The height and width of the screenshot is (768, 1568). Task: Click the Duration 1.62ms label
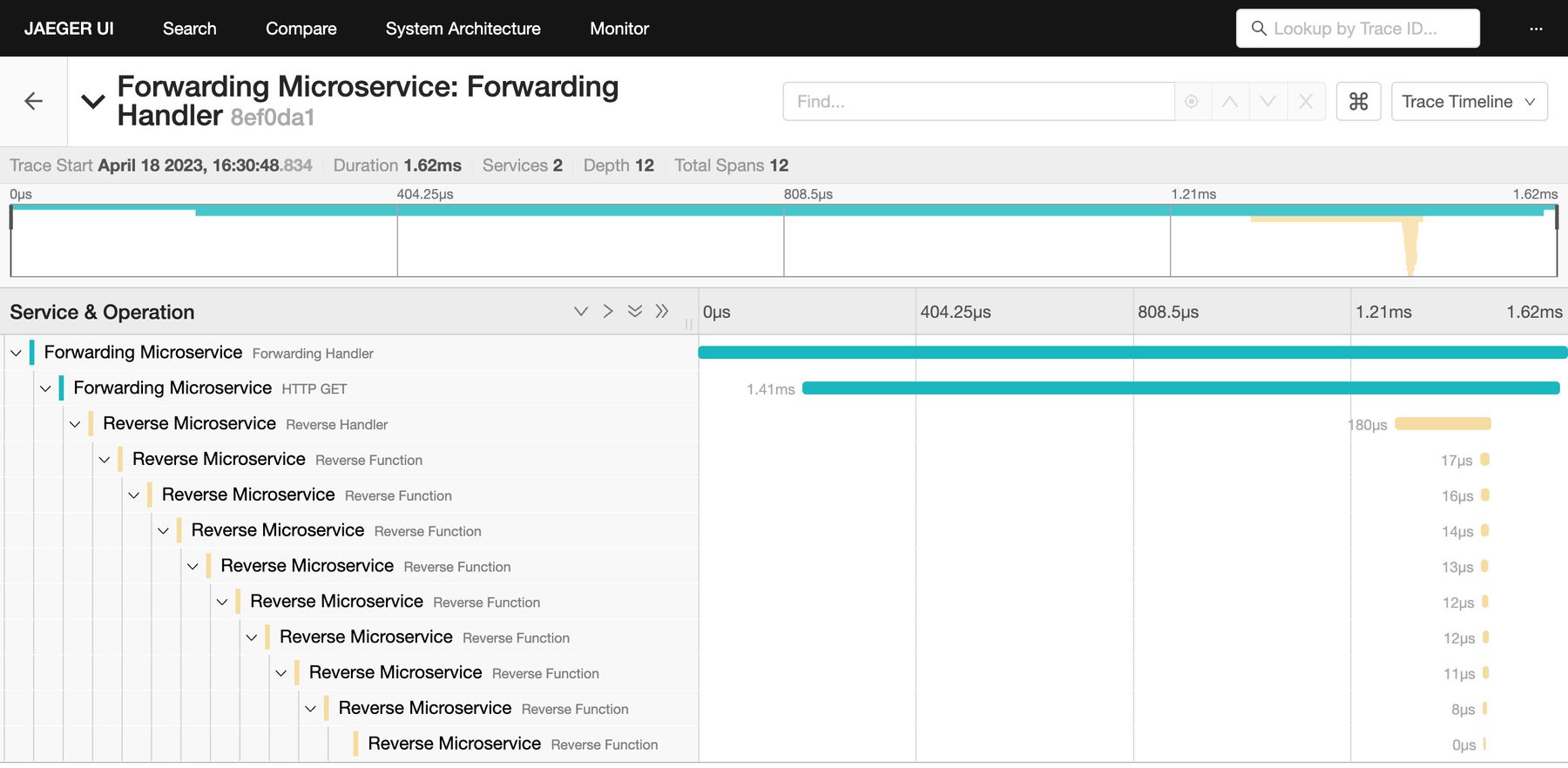click(x=397, y=165)
